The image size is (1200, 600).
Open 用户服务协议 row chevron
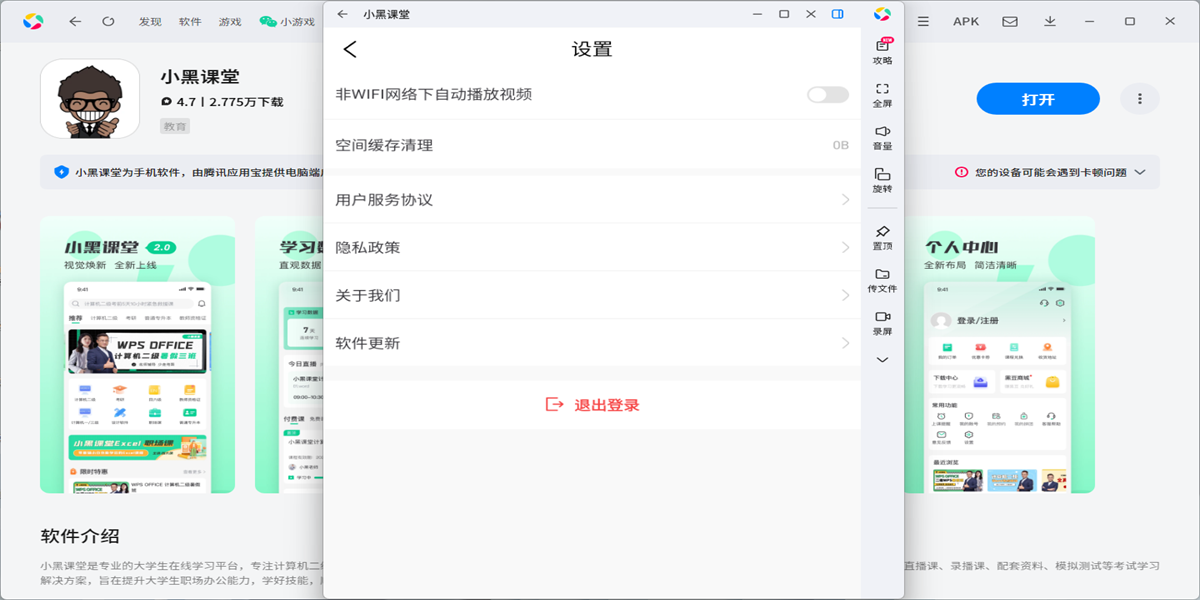click(846, 200)
